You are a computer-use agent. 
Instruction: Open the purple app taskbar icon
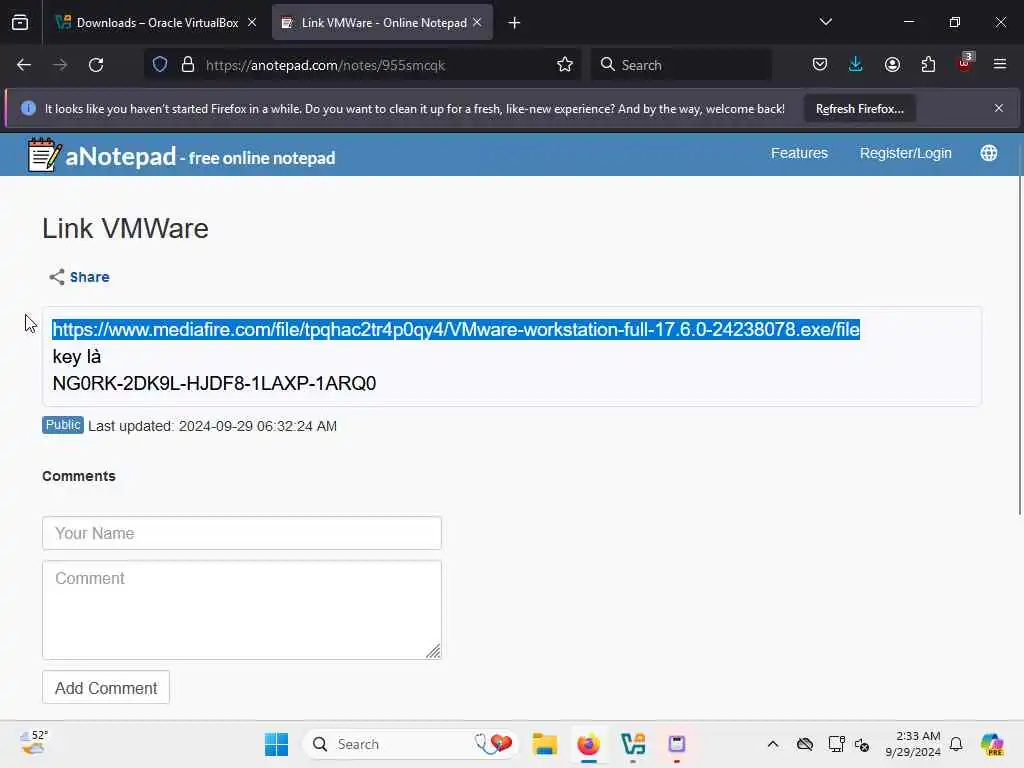[x=677, y=744]
